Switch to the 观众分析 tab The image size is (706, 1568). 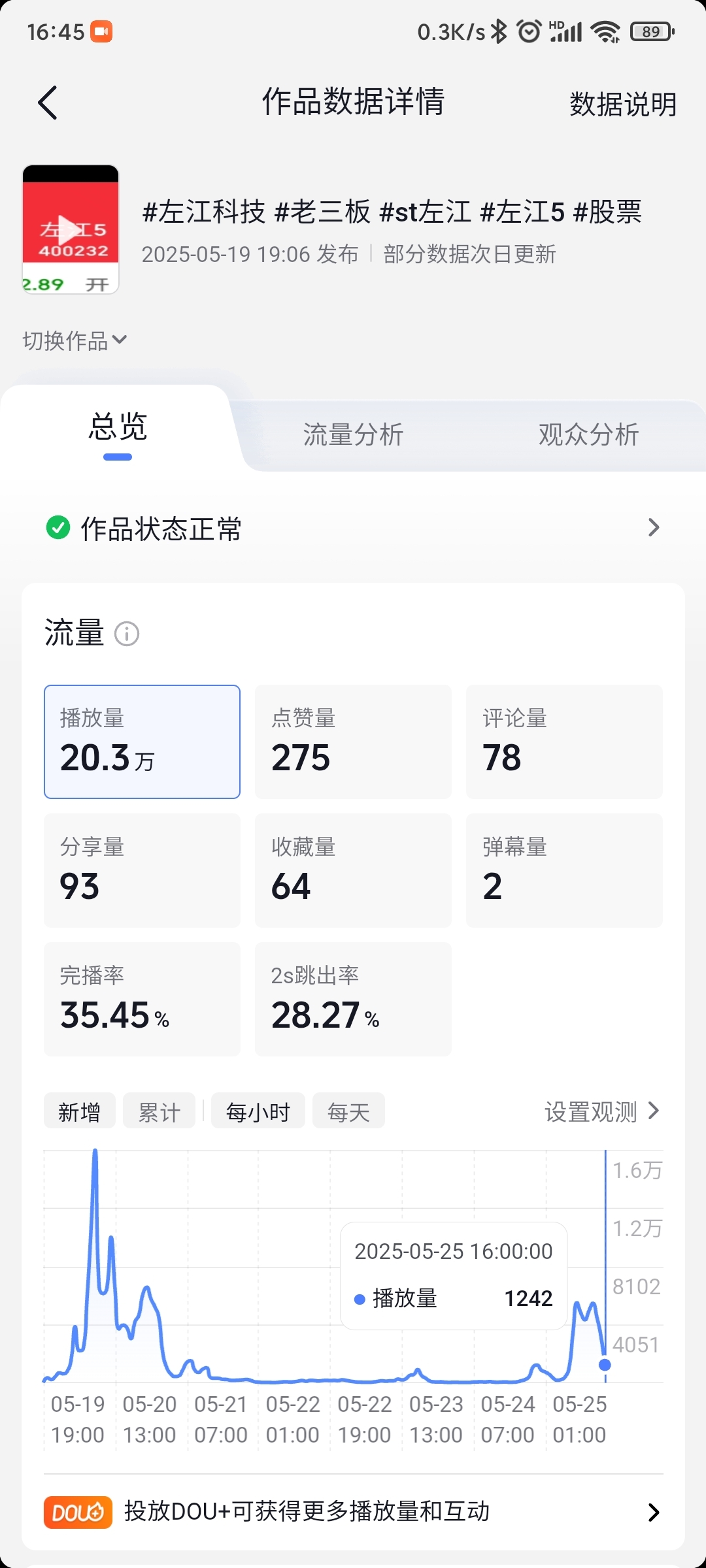tap(588, 434)
